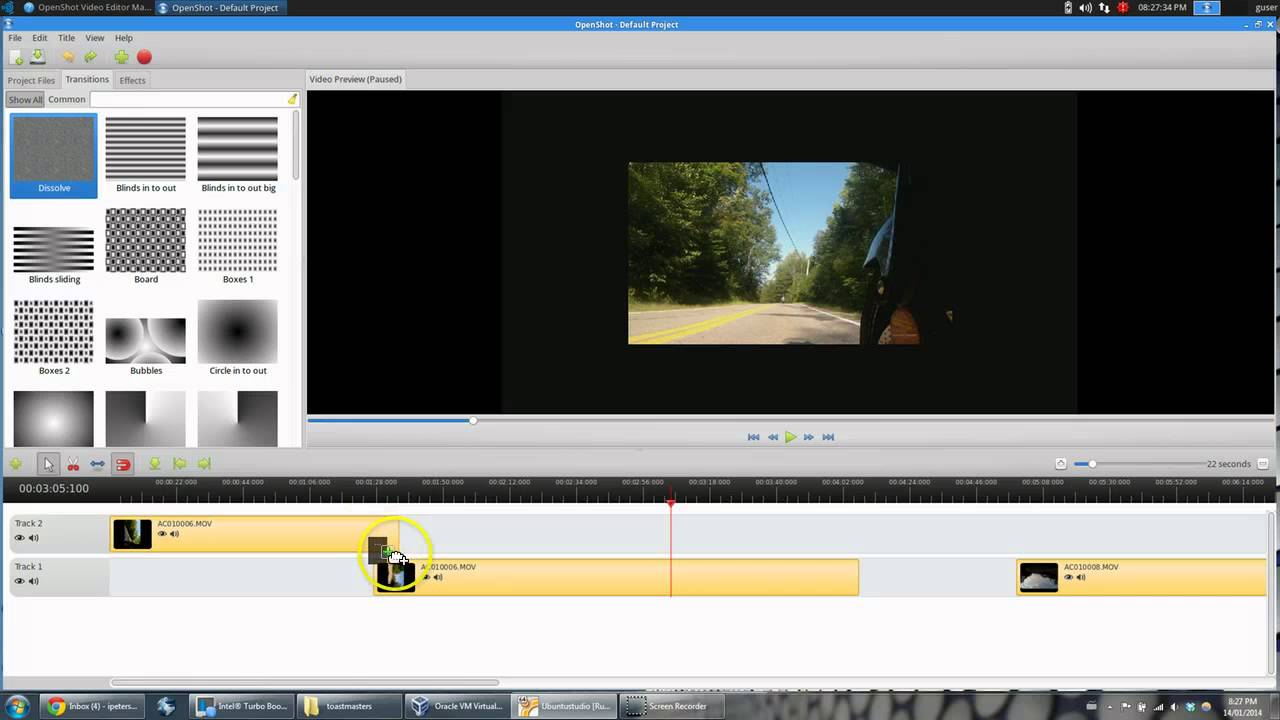Click the Save Project toolbar icon
The height and width of the screenshot is (720, 1280).
click(38, 58)
